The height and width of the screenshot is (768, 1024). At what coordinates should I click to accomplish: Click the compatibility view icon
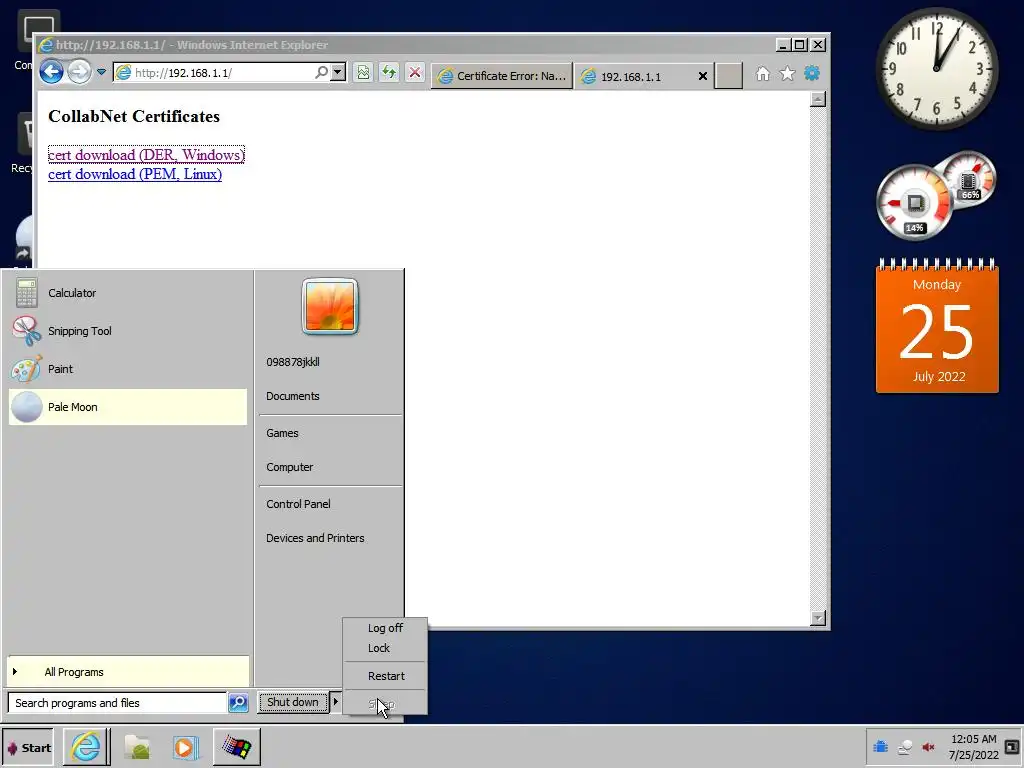point(363,72)
